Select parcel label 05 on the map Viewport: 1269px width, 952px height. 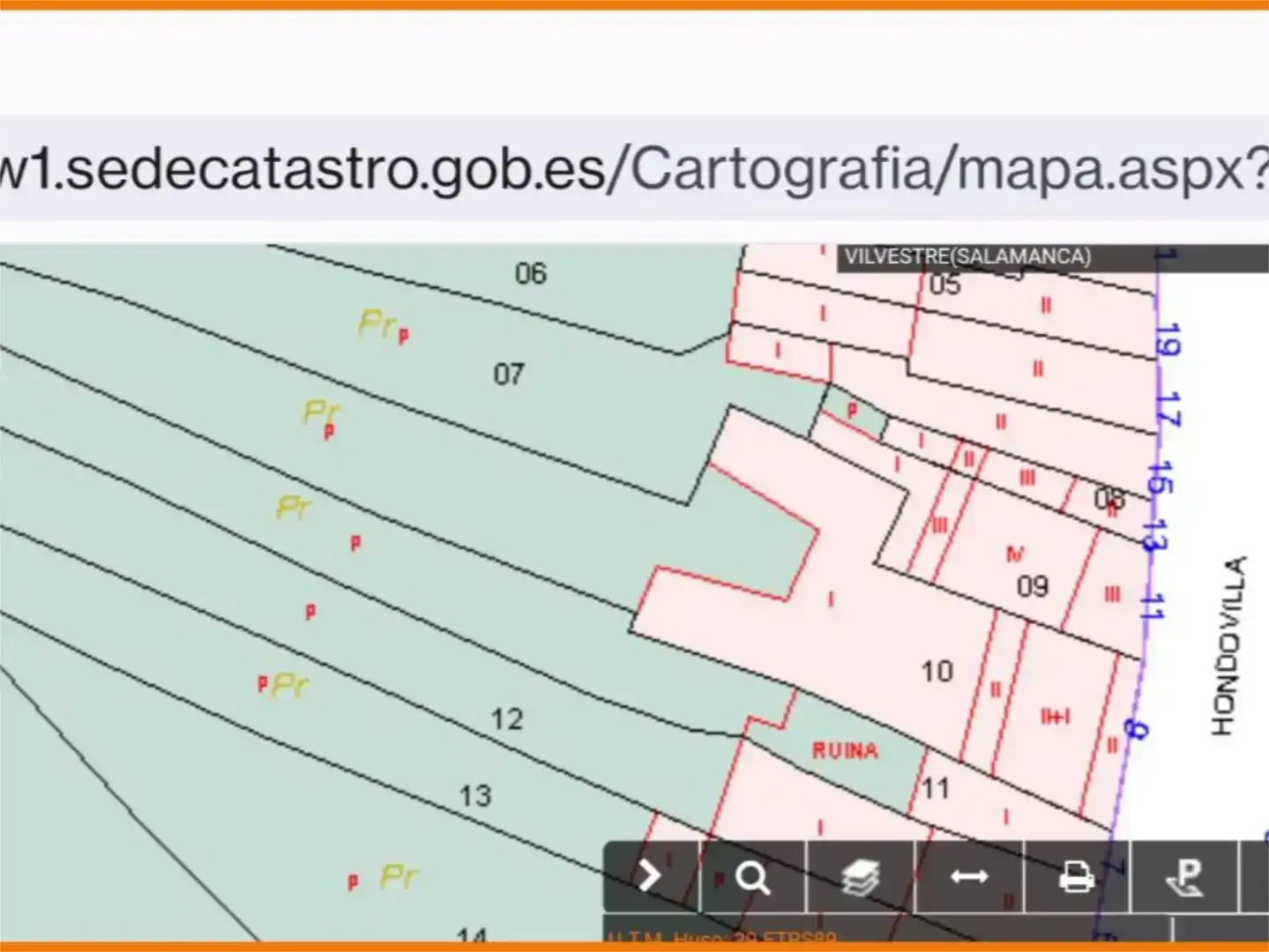[x=944, y=284]
